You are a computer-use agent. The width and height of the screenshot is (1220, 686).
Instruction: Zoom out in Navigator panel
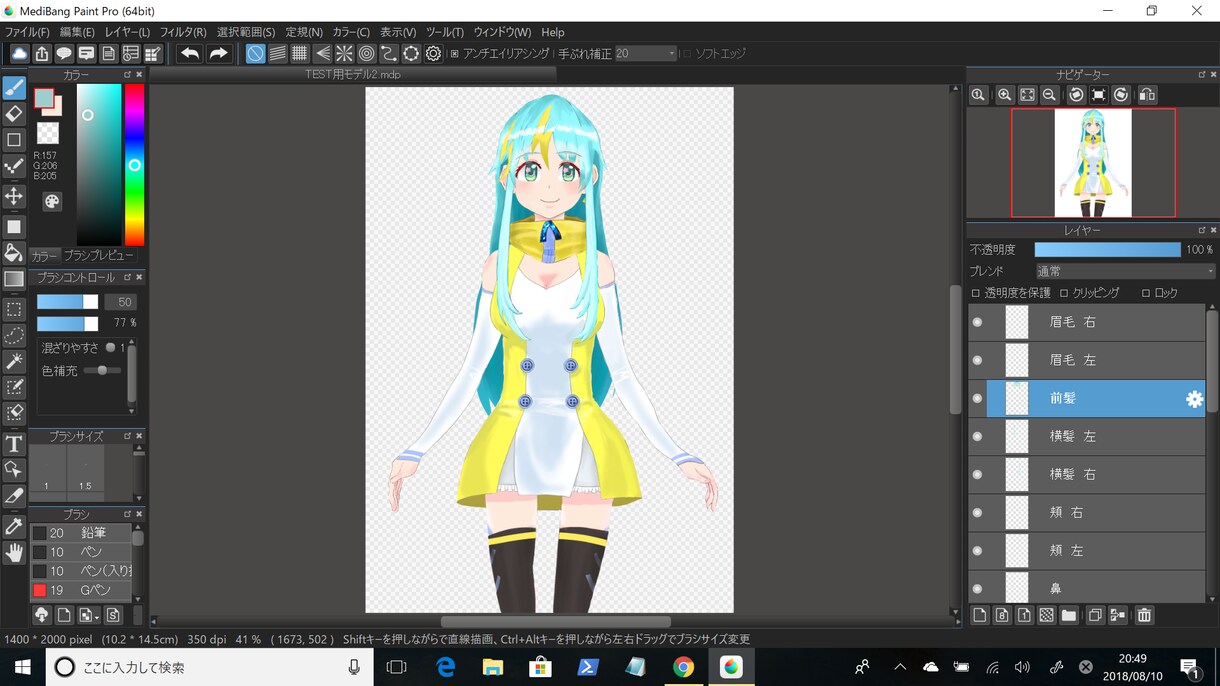tap(1049, 95)
